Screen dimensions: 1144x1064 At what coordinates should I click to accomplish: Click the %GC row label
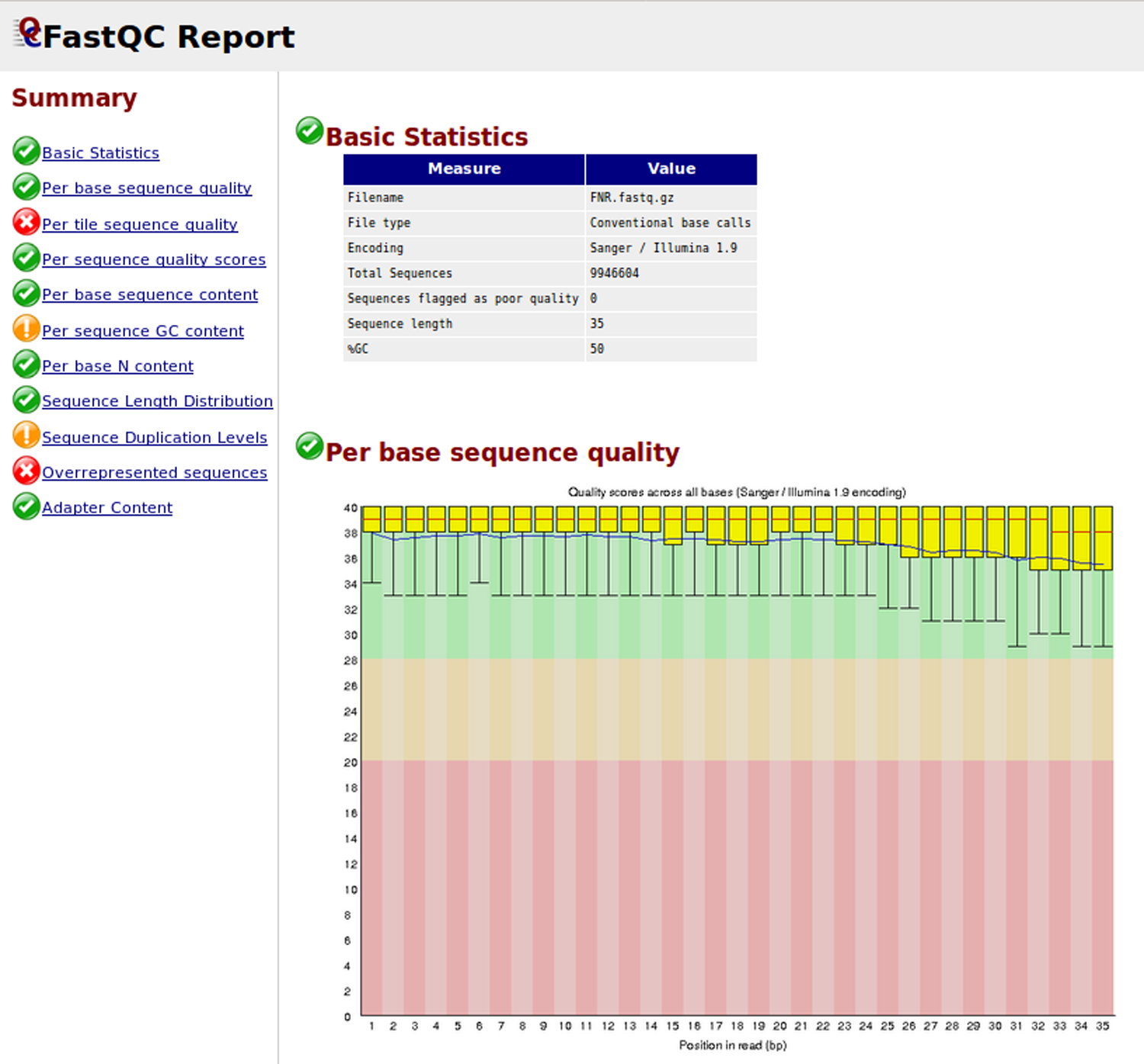tap(358, 349)
